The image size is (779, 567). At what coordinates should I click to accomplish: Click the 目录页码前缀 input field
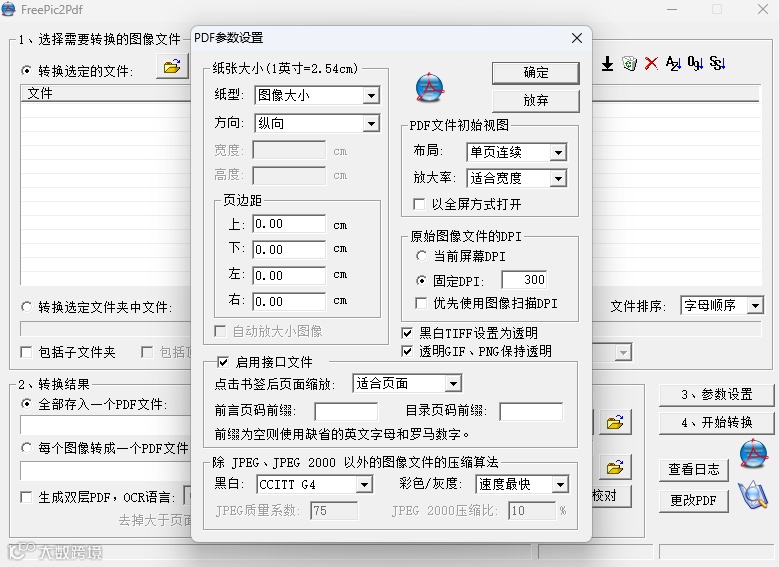(x=531, y=411)
